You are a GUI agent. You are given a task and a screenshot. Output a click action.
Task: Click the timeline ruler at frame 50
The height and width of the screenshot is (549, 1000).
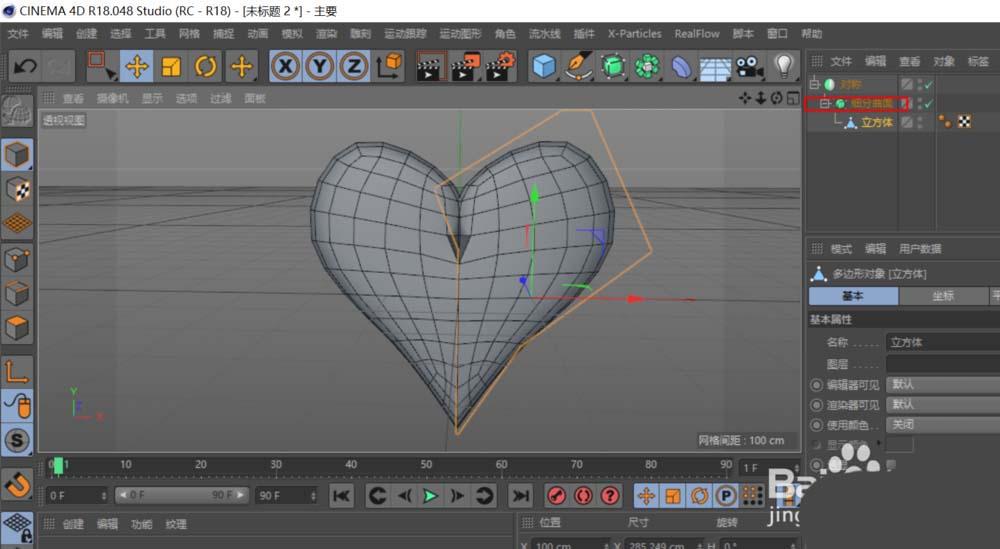pyautogui.click(x=426, y=466)
